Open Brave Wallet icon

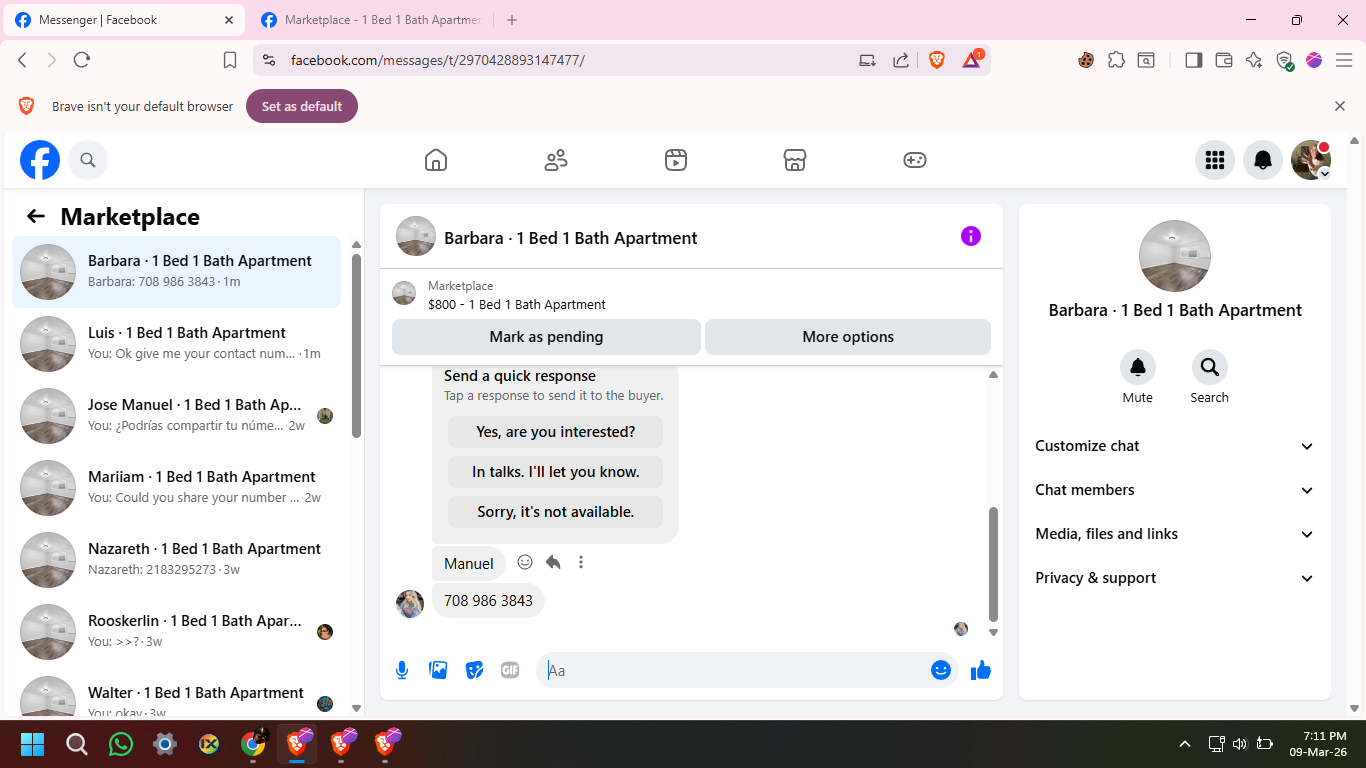[1223, 60]
